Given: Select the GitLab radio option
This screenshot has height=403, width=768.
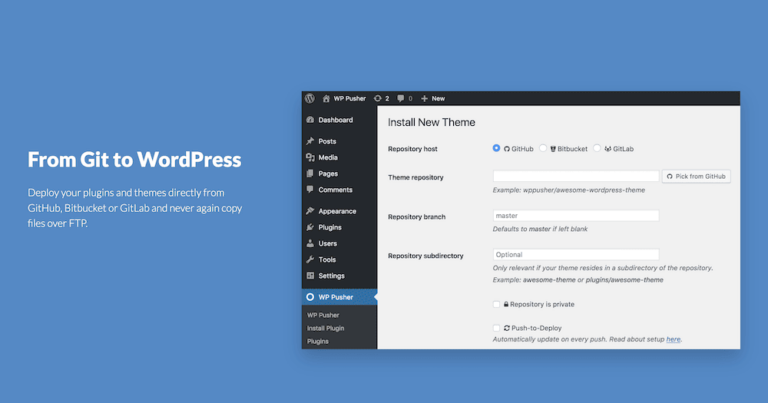Looking at the screenshot, I should [x=597, y=148].
